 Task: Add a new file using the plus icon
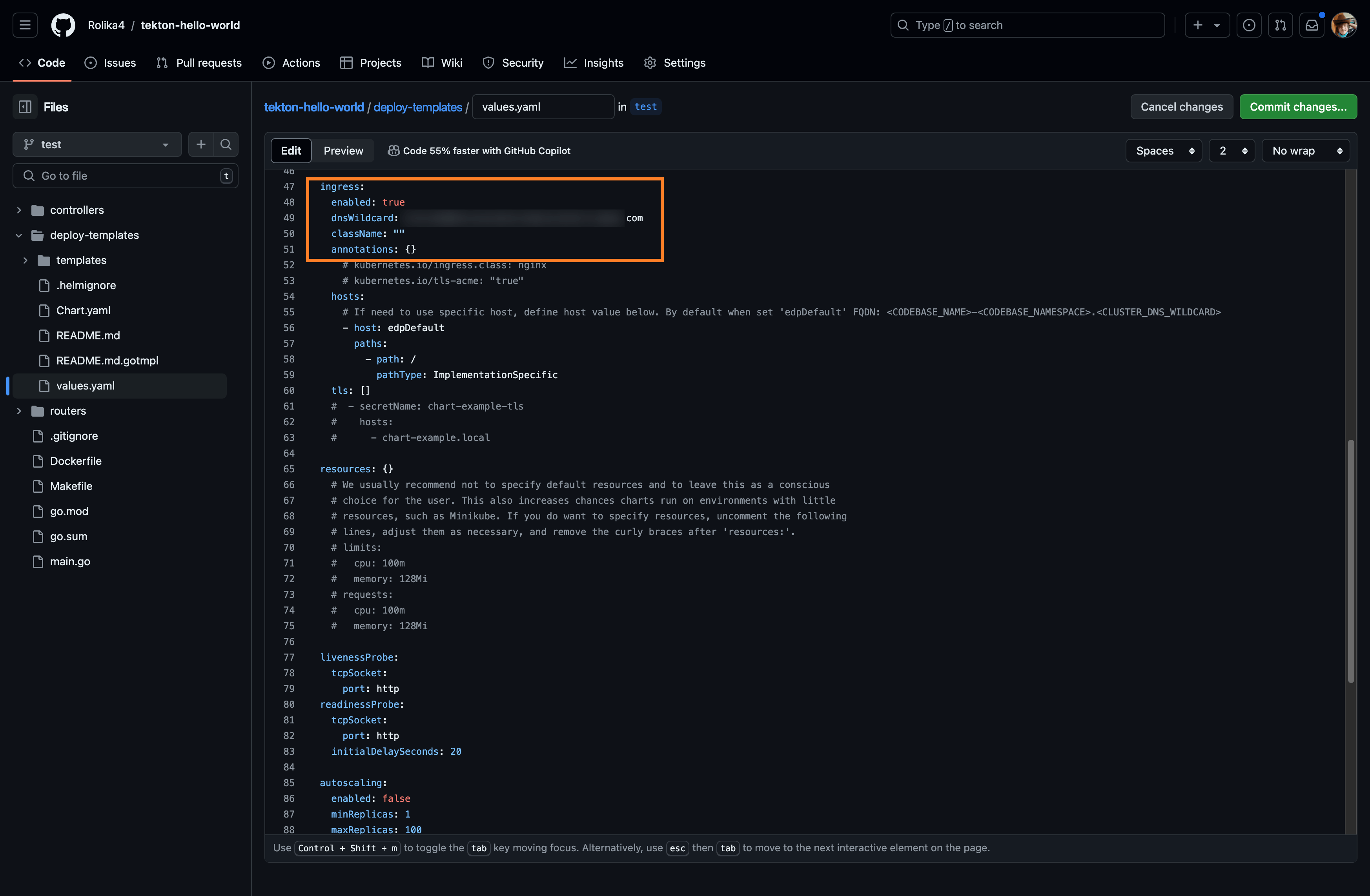(x=201, y=144)
